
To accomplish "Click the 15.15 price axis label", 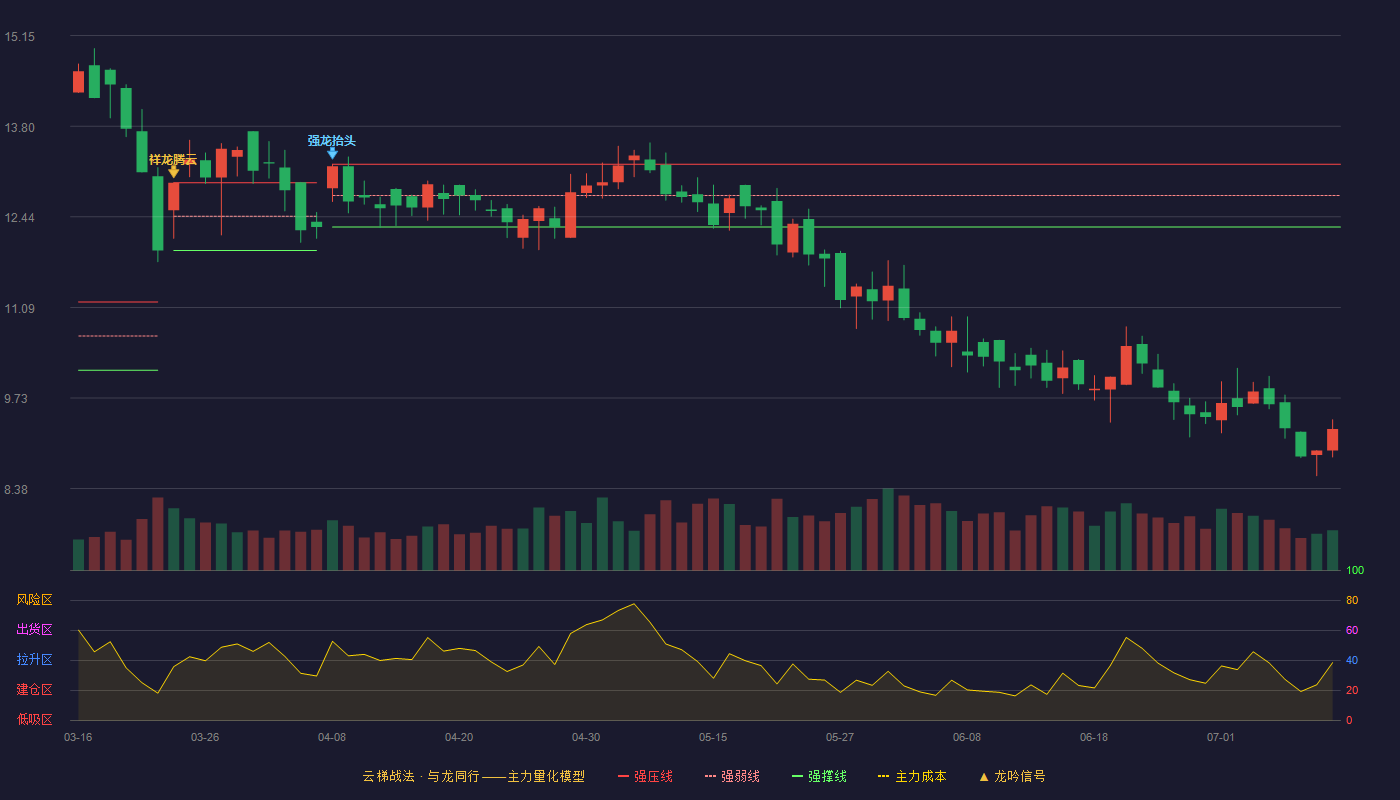I will (19, 37).
